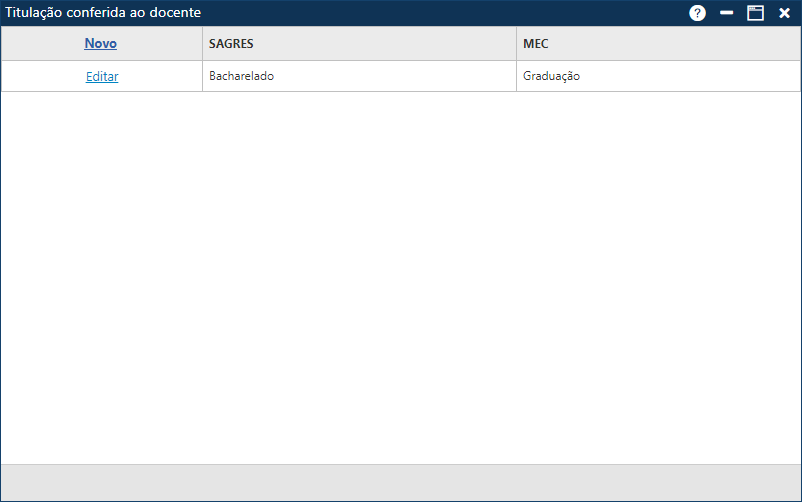The width and height of the screenshot is (802, 502).
Task: Click the column divider between SAGRES and MEC headers
Action: pyautogui.click(x=516, y=44)
